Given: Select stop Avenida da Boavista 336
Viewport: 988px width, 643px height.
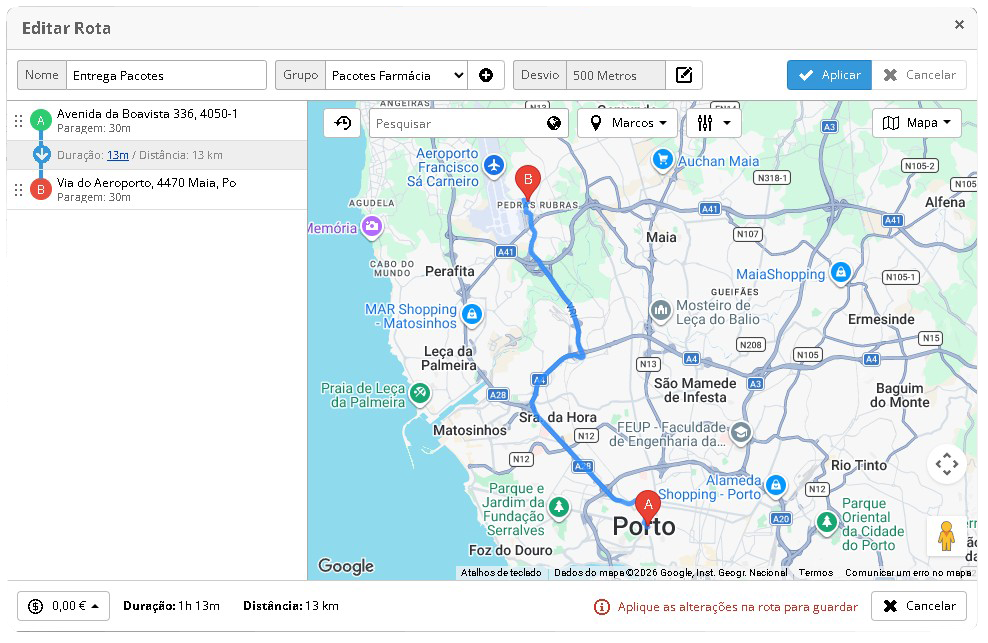Looking at the screenshot, I should pos(147,114).
